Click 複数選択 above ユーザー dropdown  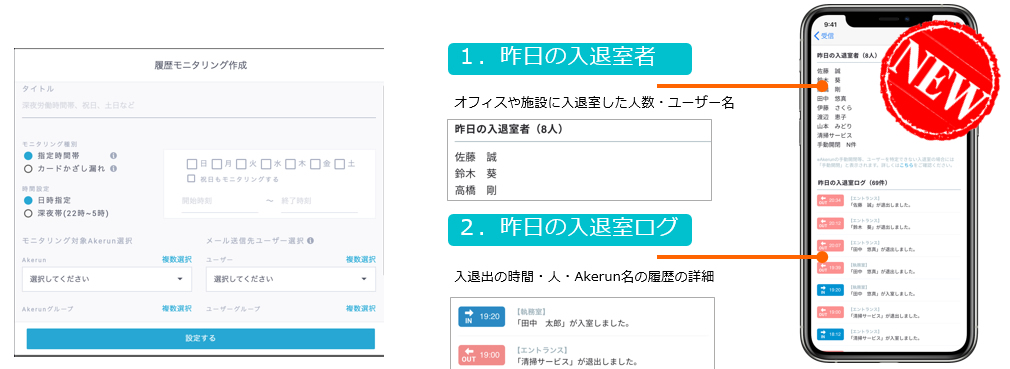pyautogui.click(x=361, y=260)
